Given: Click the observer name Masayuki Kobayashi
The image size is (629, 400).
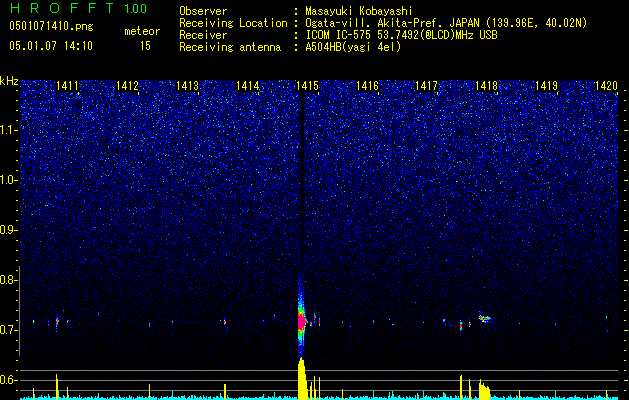Looking at the screenshot, I should click(359, 11).
